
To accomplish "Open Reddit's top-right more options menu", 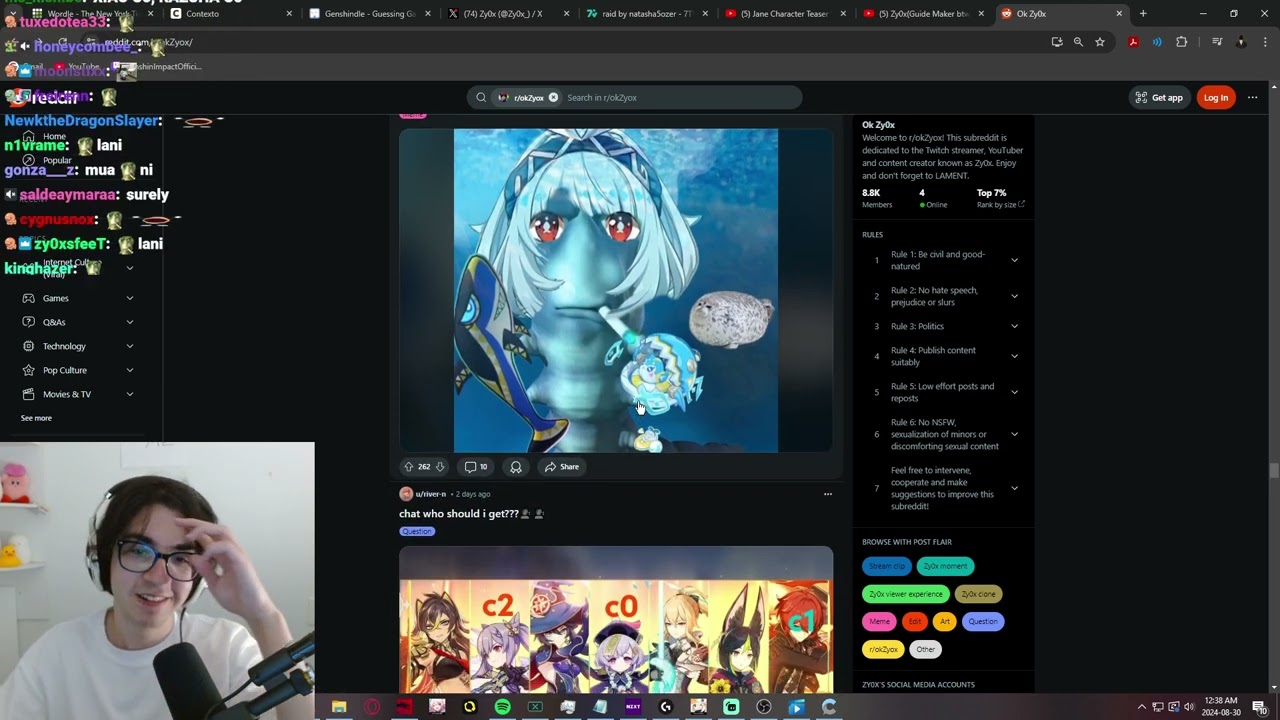I will coord(1252,97).
